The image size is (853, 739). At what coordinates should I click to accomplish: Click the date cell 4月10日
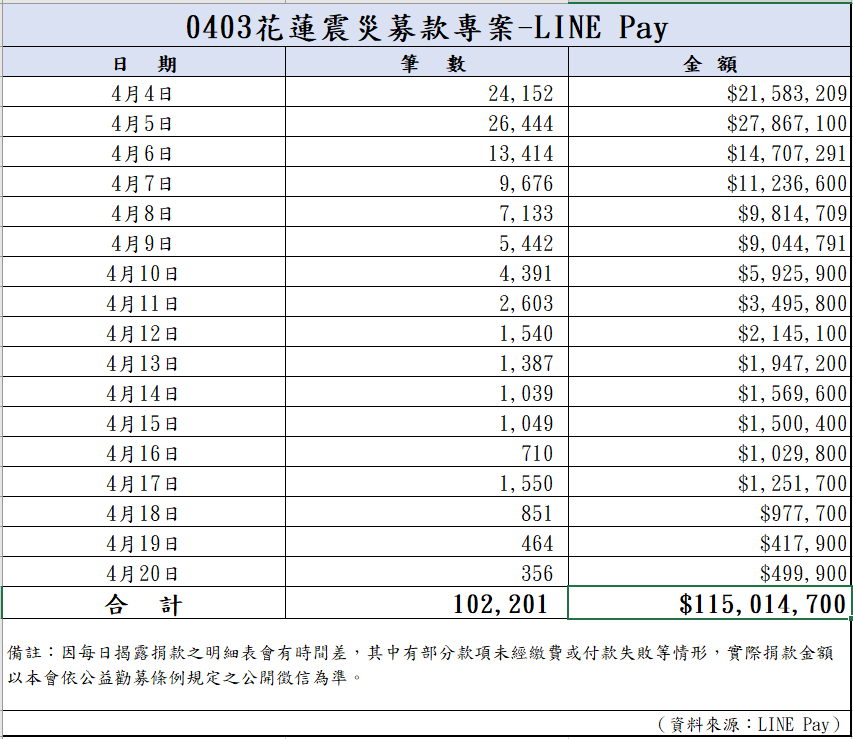pos(144,272)
